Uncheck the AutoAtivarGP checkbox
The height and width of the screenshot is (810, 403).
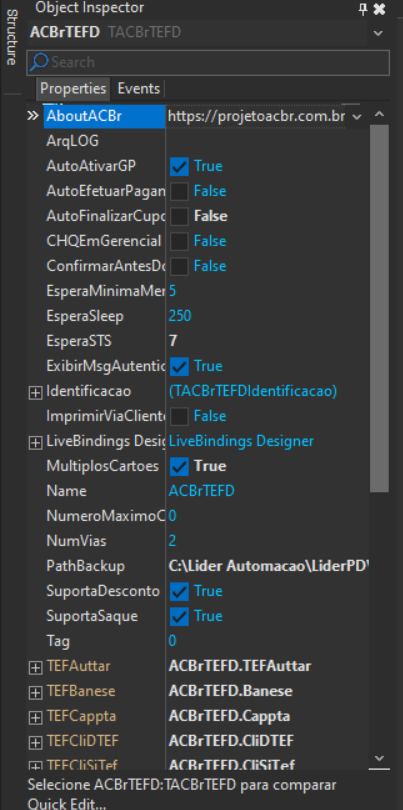pos(179,166)
